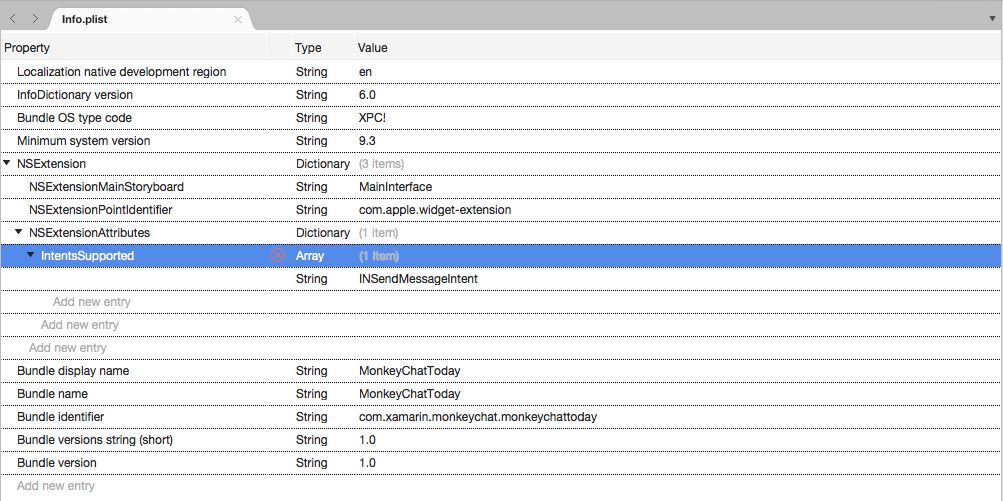The height and width of the screenshot is (501, 1003).
Task: Open the tab list dropdown arrow
Action: pos(991,19)
